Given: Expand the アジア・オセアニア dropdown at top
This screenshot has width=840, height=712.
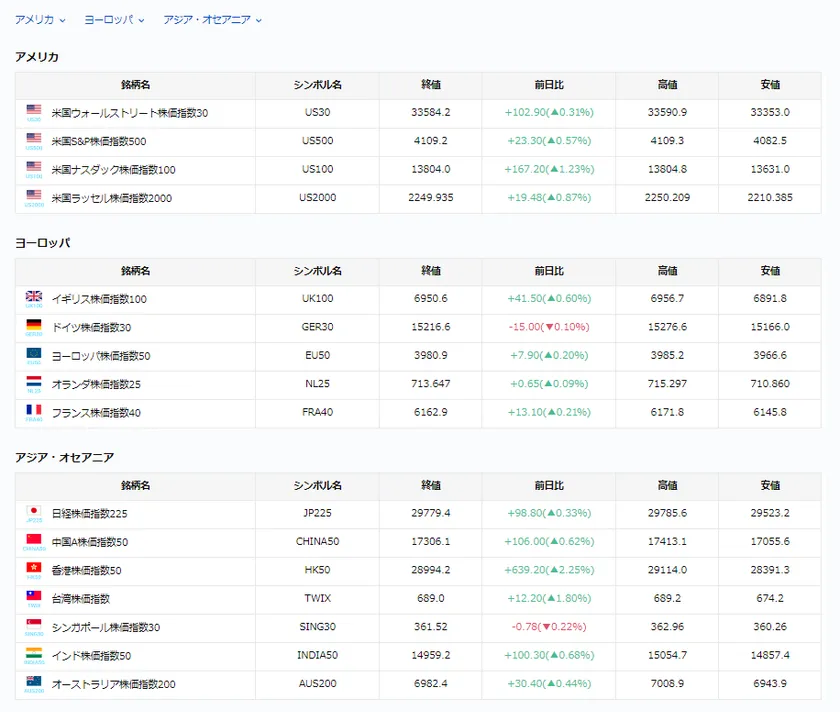Looking at the screenshot, I should (x=212, y=20).
